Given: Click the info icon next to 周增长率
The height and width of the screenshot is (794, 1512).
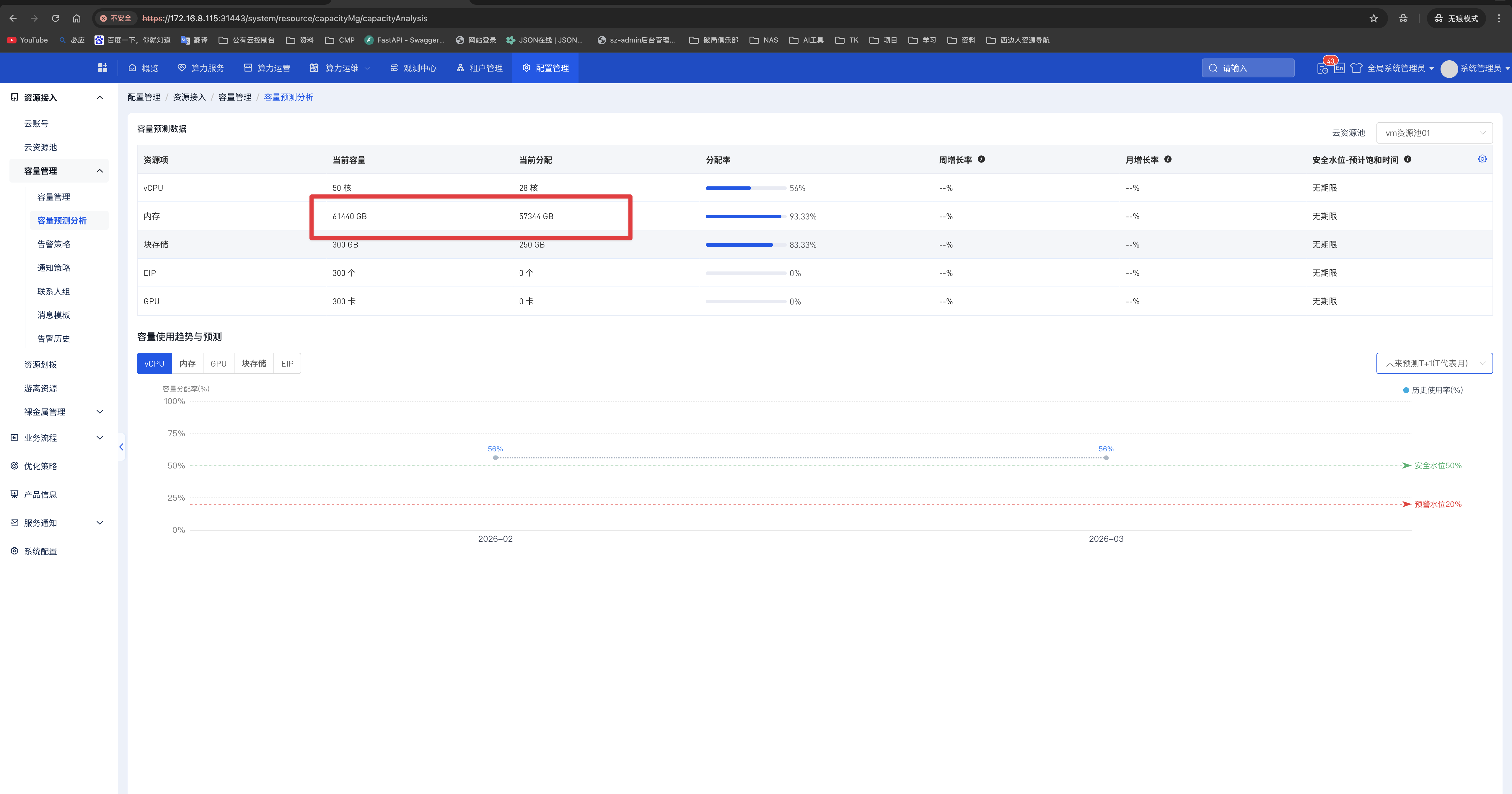Looking at the screenshot, I should pos(981,159).
